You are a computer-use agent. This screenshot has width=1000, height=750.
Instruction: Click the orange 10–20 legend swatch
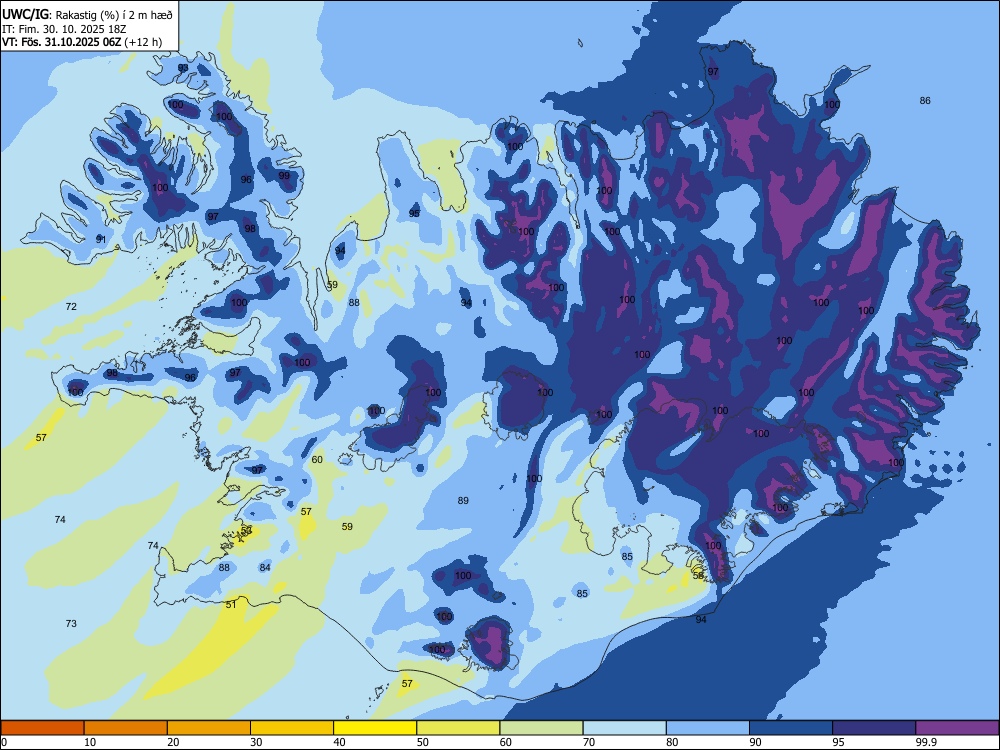pos(126,728)
